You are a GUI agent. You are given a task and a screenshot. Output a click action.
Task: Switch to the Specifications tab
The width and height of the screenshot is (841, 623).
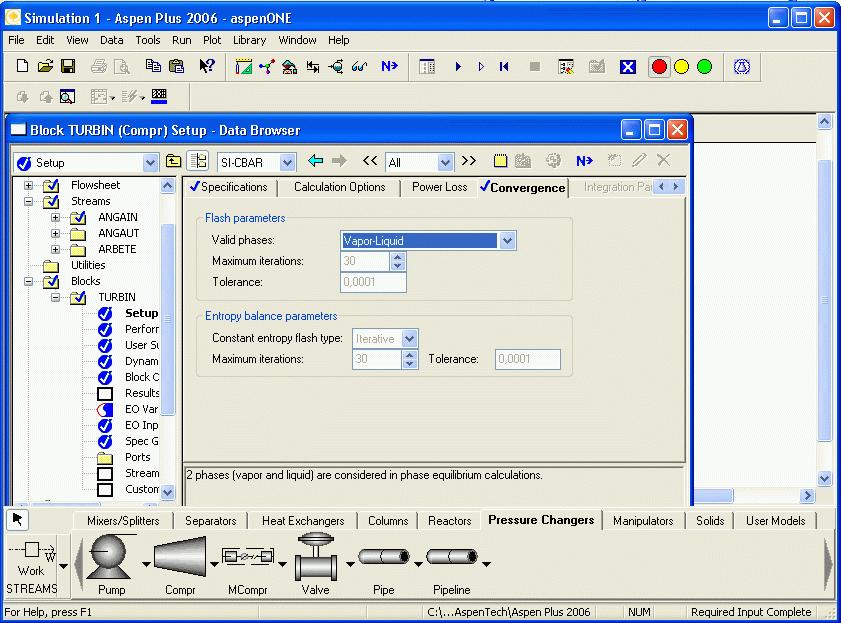pyautogui.click(x=229, y=187)
